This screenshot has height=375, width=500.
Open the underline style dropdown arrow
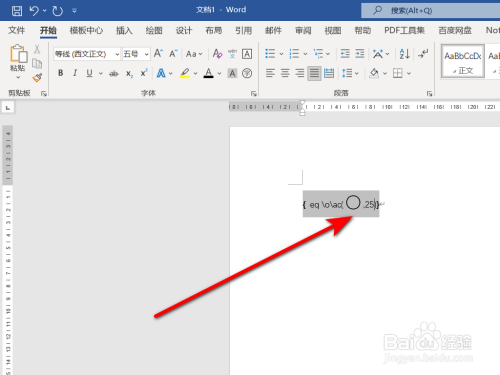click(100, 73)
